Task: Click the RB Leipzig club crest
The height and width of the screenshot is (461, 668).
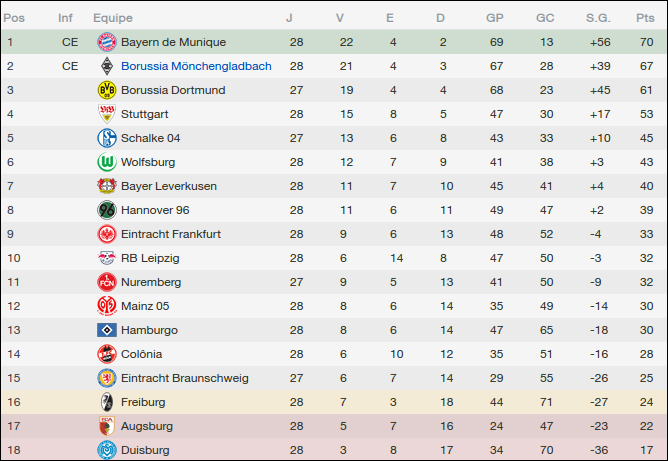Action: tap(106, 258)
